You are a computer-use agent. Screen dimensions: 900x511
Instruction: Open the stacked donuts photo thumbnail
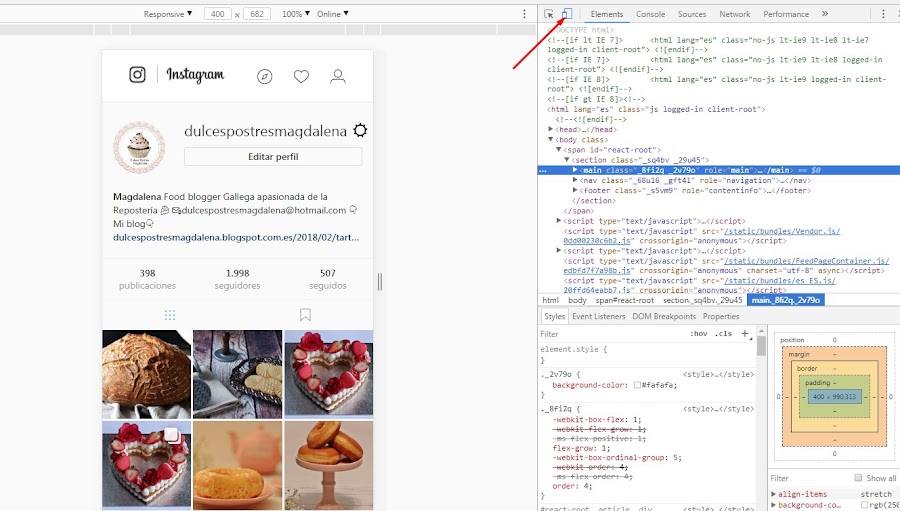tap(329, 465)
